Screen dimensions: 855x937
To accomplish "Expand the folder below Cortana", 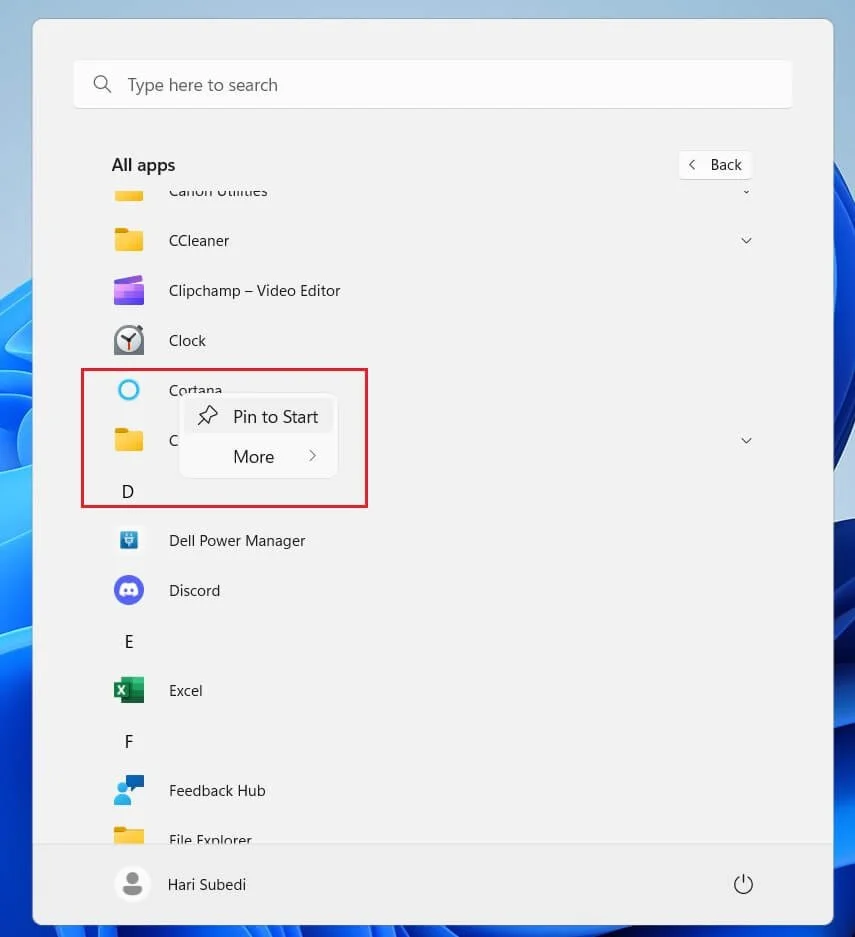I will point(746,440).
